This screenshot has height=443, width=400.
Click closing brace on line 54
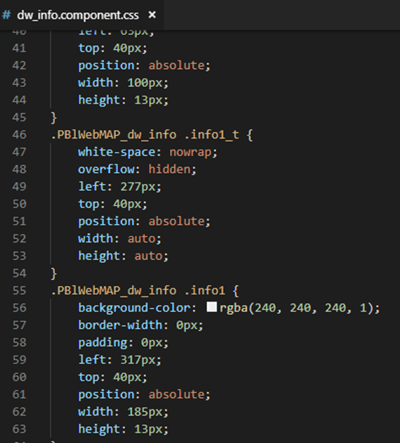point(54,273)
